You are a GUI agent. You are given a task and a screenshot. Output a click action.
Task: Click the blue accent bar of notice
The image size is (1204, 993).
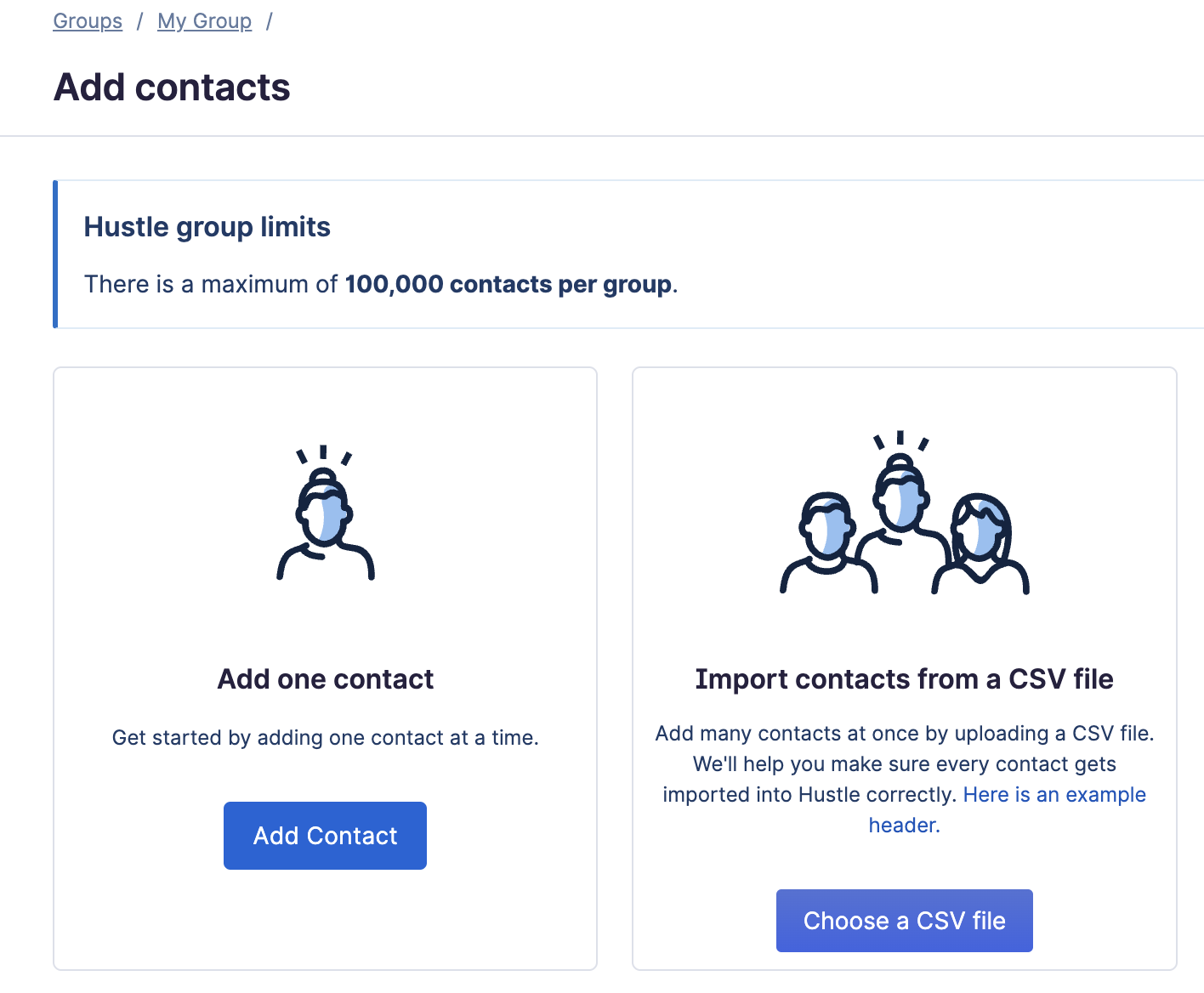point(55,254)
